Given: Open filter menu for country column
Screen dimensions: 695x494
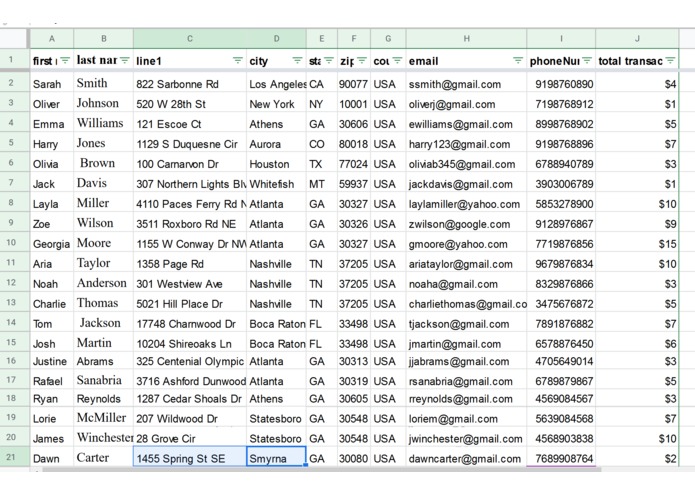Looking at the screenshot, I should (x=398, y=60).
